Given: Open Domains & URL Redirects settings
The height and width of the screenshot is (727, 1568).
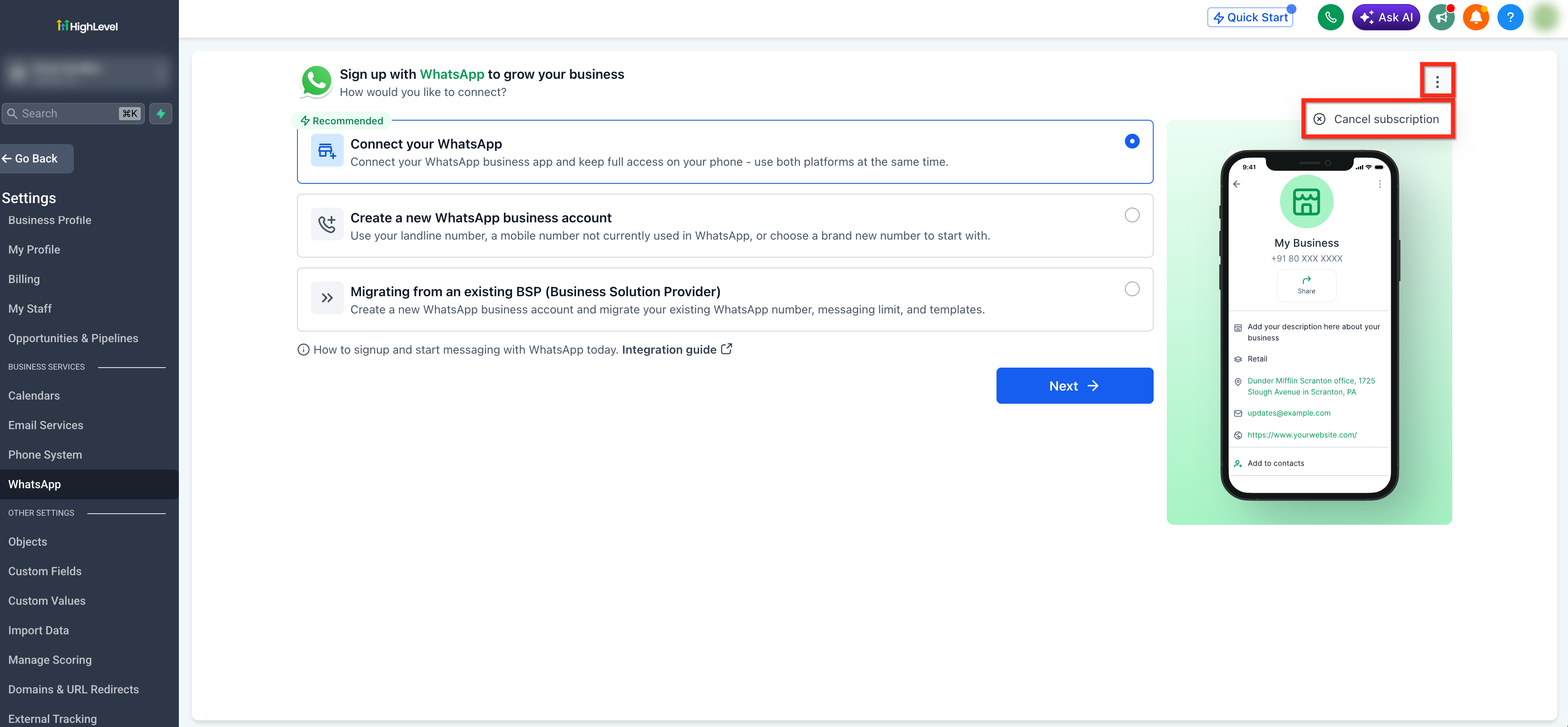Looking at the screenshot, I should click(74, 690).
